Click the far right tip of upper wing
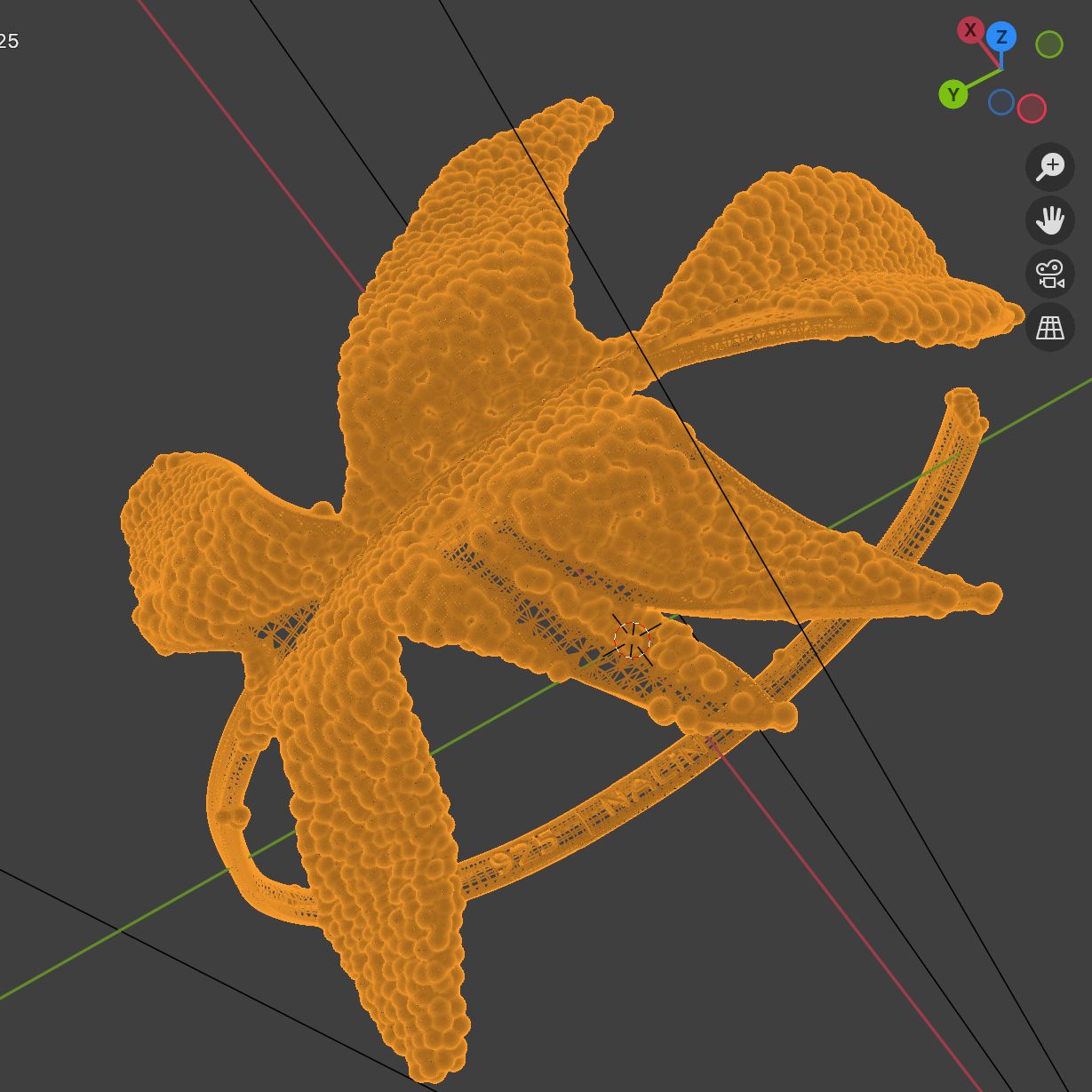Viewport: 1092px width, 1092px height. (x=1008, y=315)
